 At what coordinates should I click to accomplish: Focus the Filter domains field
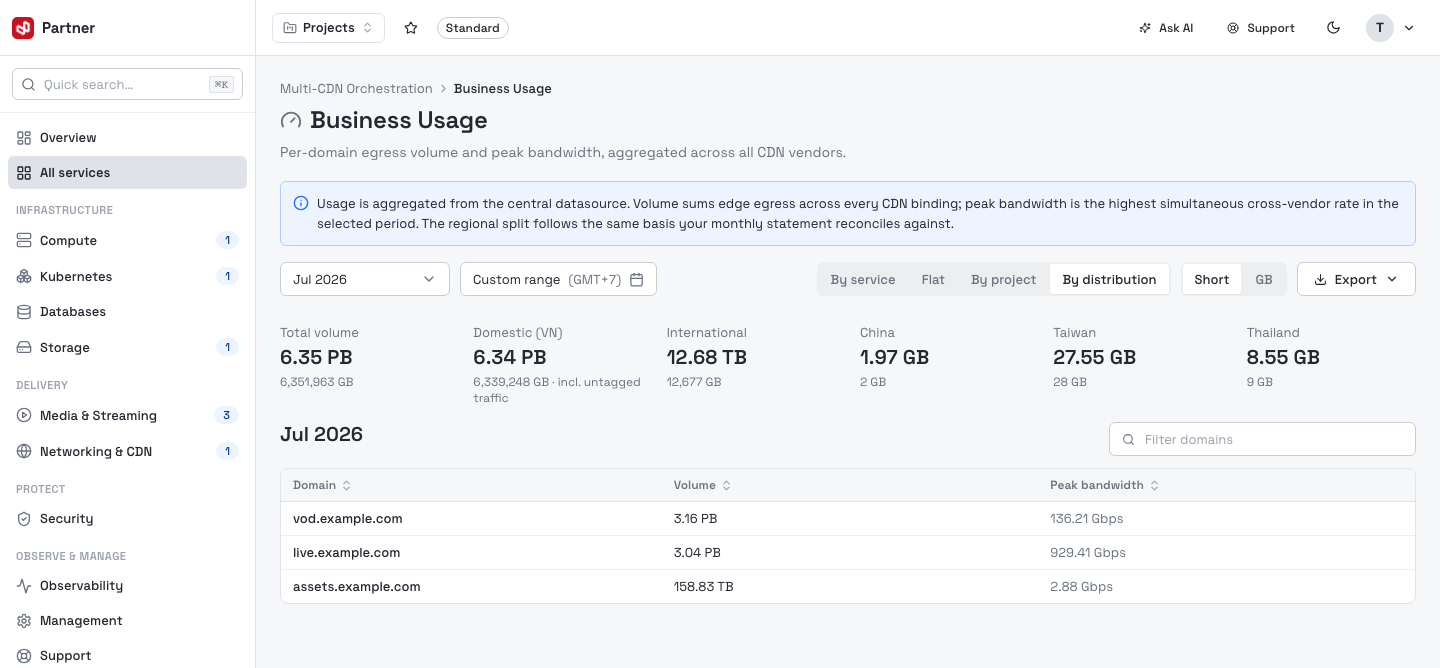point(1262,439)
